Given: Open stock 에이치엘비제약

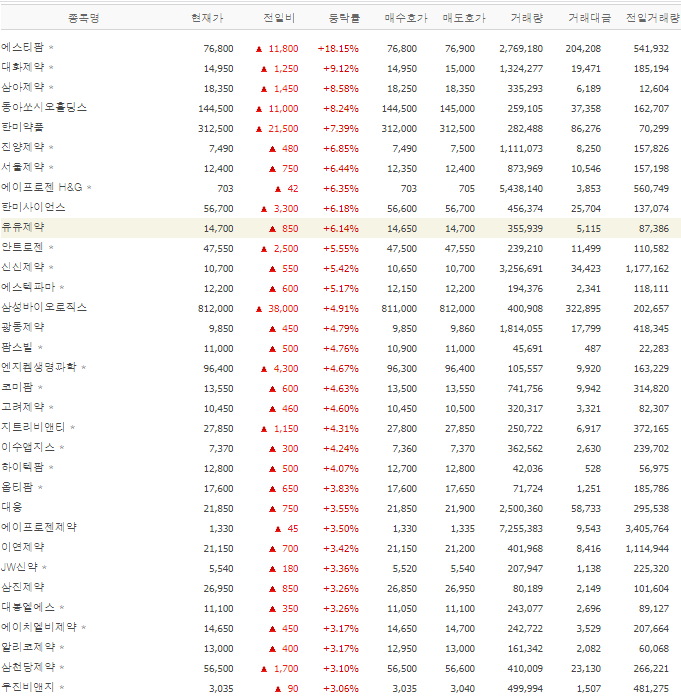Looking at the screenshot, I should (39, 627).
